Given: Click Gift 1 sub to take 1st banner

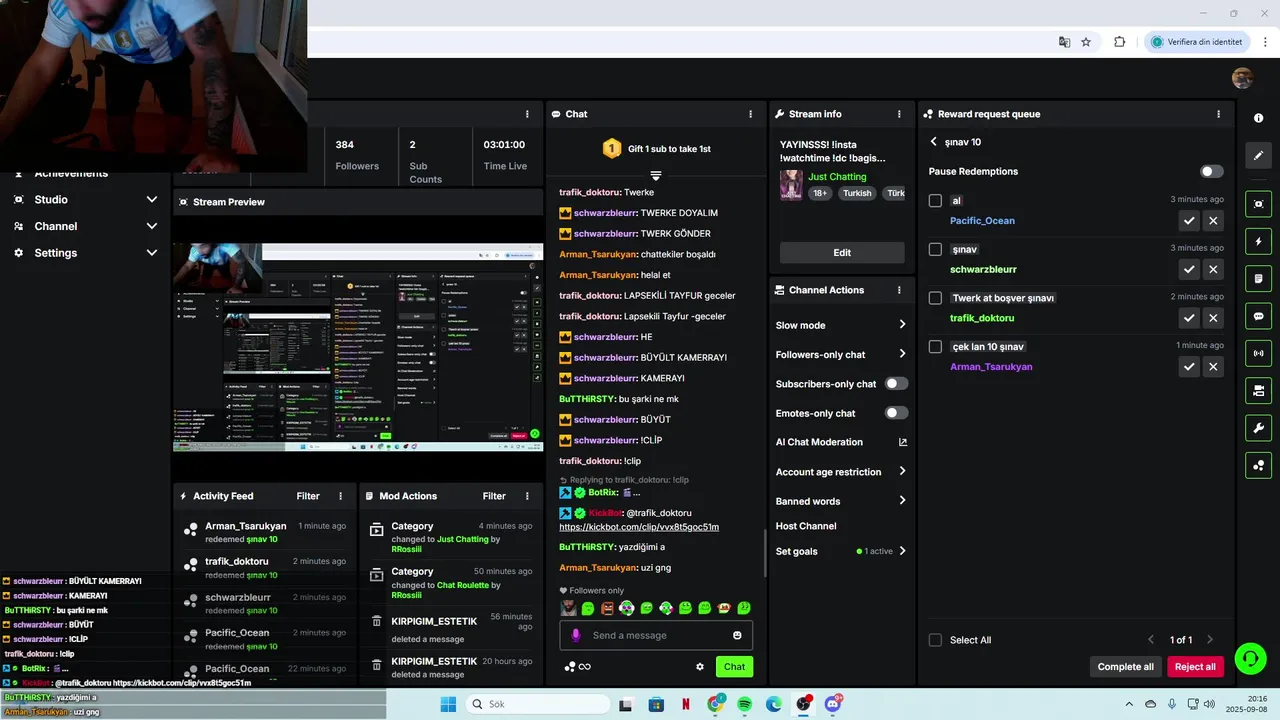Looking at the screenshot, I should point(656,149).
